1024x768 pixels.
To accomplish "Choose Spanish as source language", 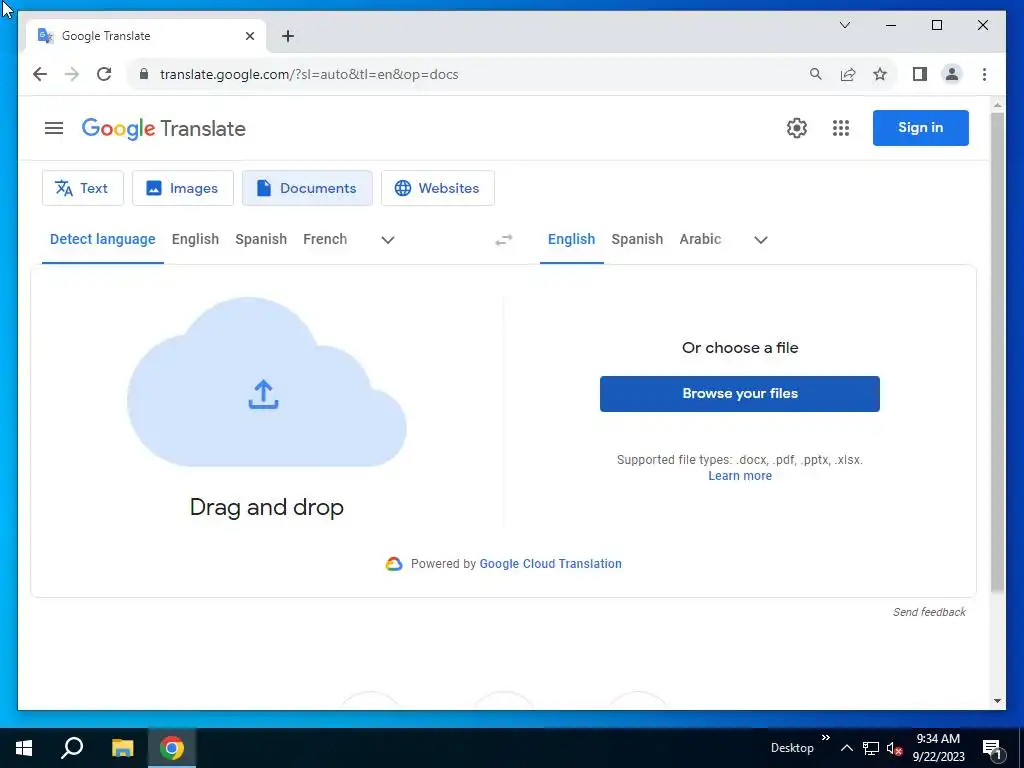I will tap(261, 239).
